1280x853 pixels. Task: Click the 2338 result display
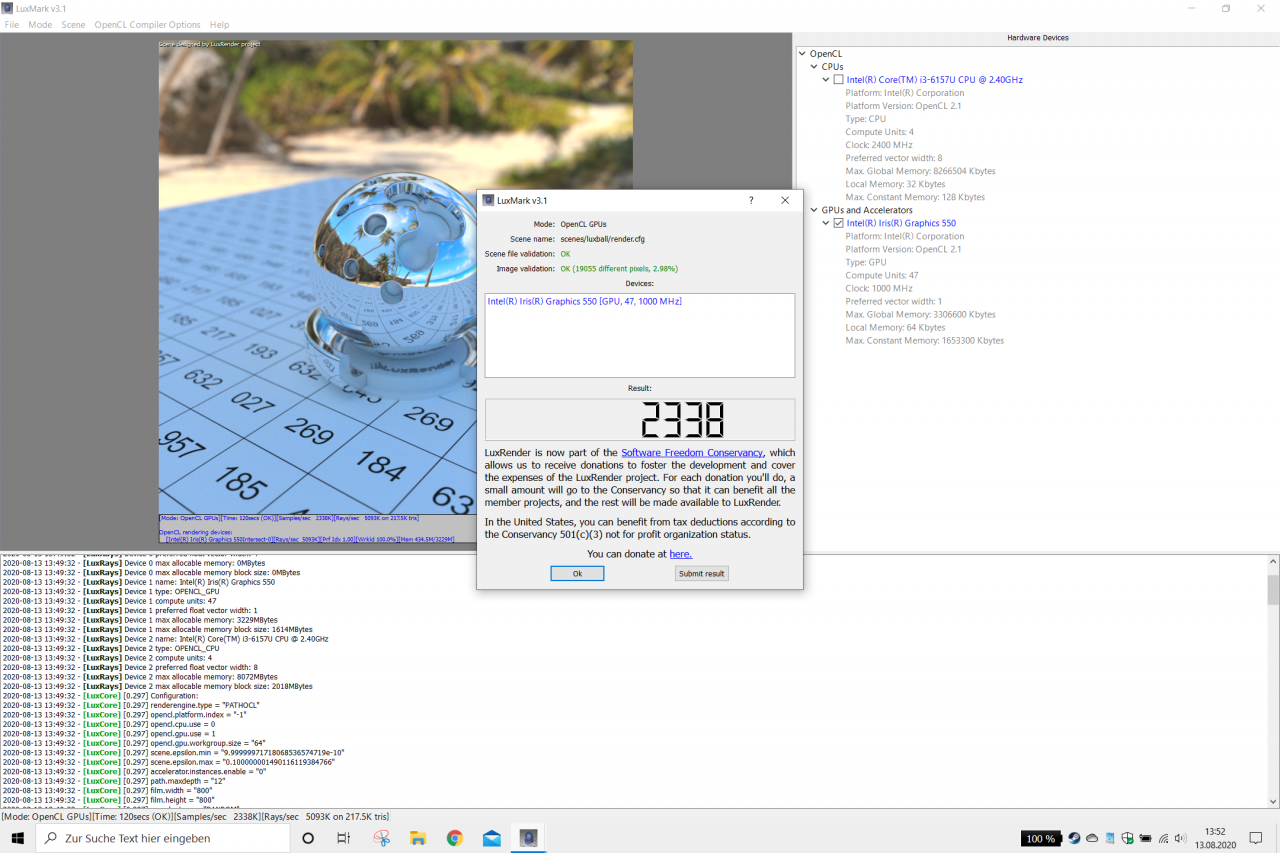[x=640, y=420]
